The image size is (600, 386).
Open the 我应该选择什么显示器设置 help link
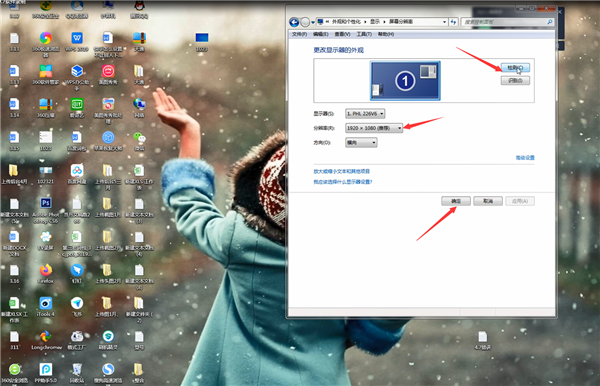click(x=343, y=182)
